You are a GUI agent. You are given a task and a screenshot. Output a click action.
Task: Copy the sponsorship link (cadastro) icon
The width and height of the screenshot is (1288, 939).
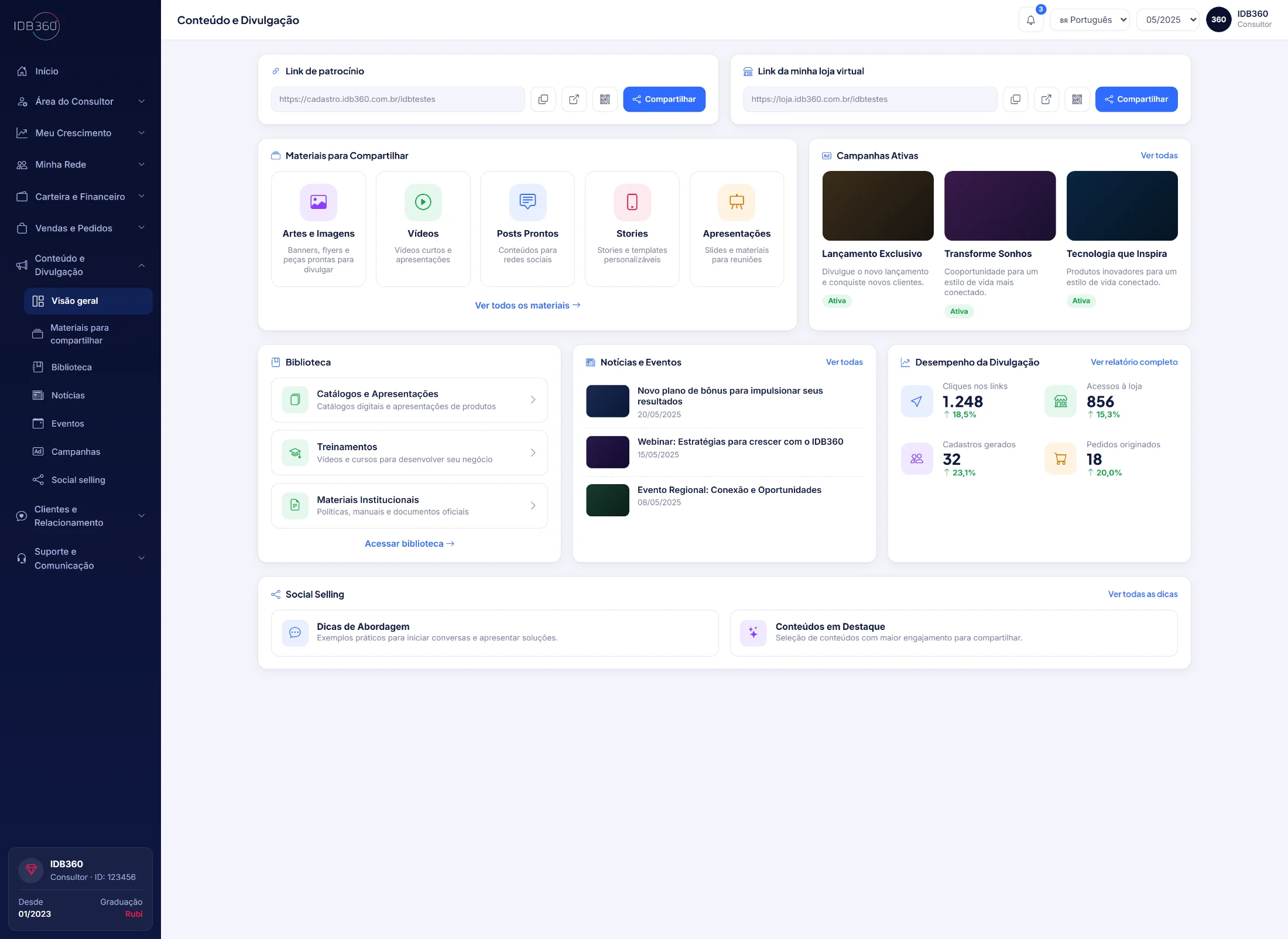[x=543, y=100]
